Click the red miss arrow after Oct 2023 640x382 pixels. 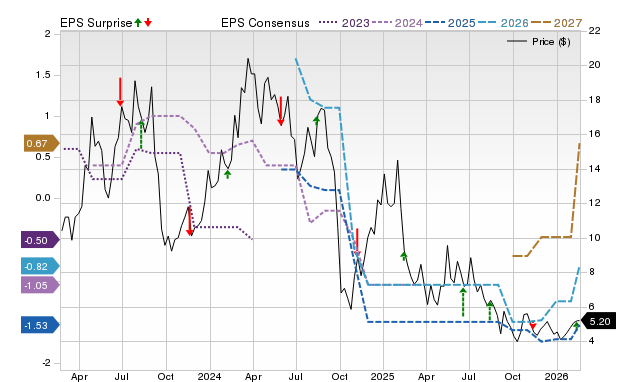pos(189,222)
